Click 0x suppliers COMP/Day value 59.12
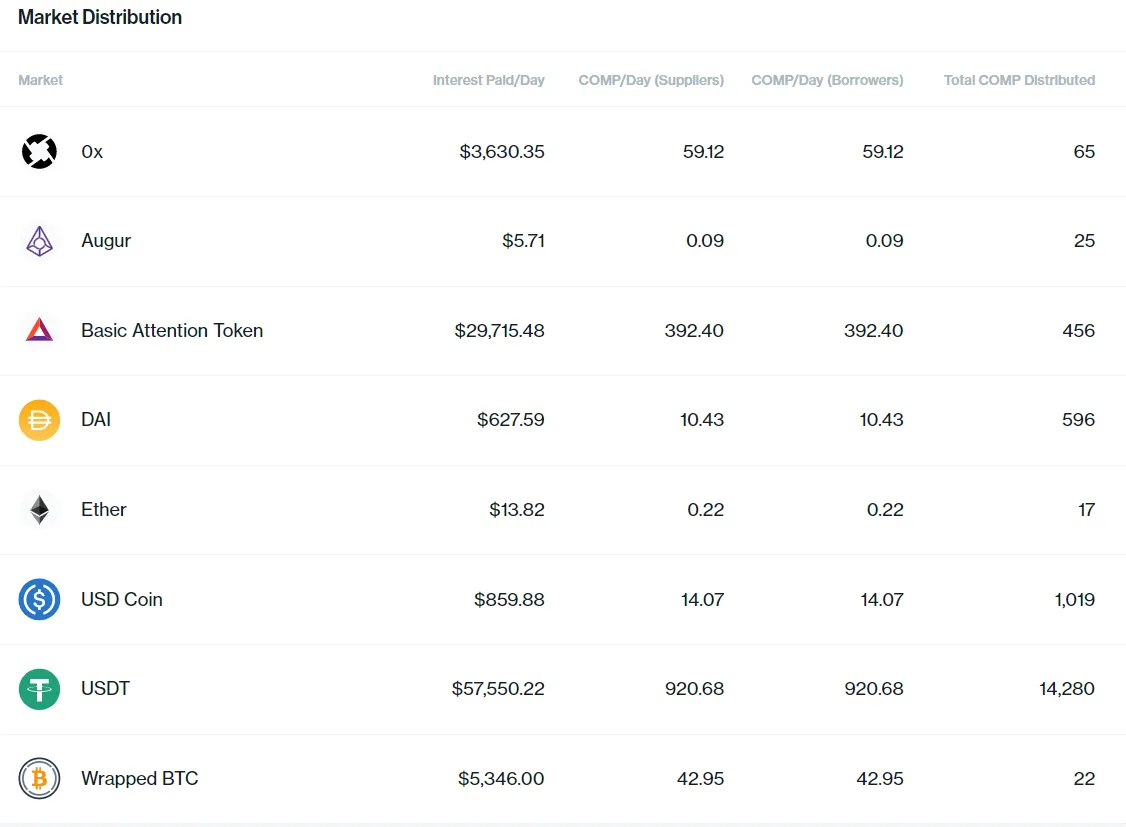Viewport: 1126px width, 827px height. (704, 151)
